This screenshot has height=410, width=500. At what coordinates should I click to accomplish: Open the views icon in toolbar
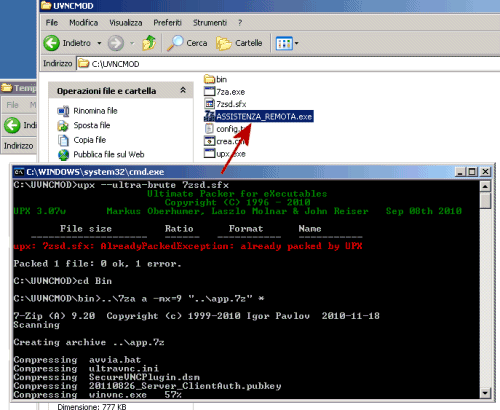[x=284, y=43]
